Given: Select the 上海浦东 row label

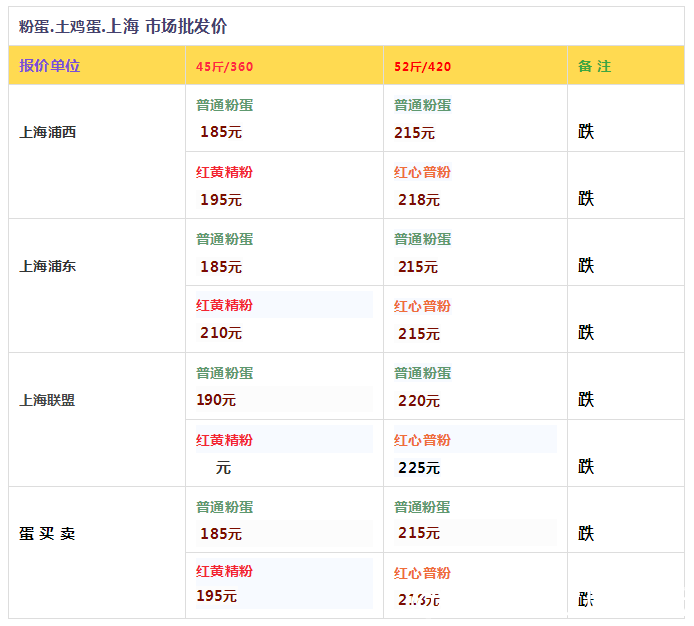Looking at the screenshot, I should point(47,266).
